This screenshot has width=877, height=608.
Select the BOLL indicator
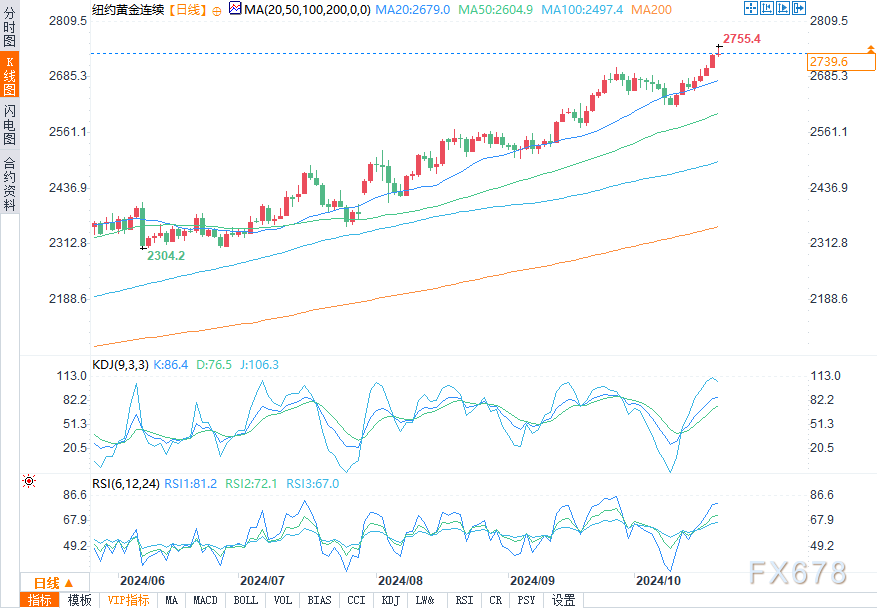click(245, 600)
